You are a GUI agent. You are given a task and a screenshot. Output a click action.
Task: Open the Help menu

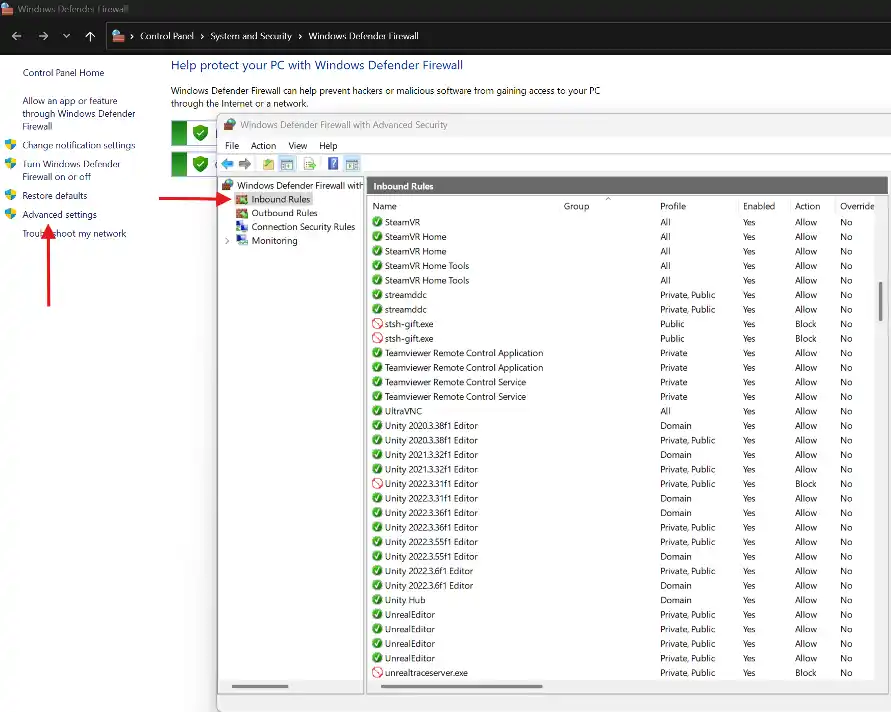tap(328, 146)
